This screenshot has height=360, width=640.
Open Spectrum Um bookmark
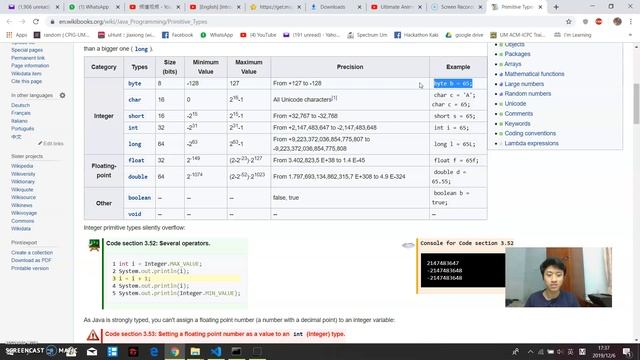tap(367, 35)
